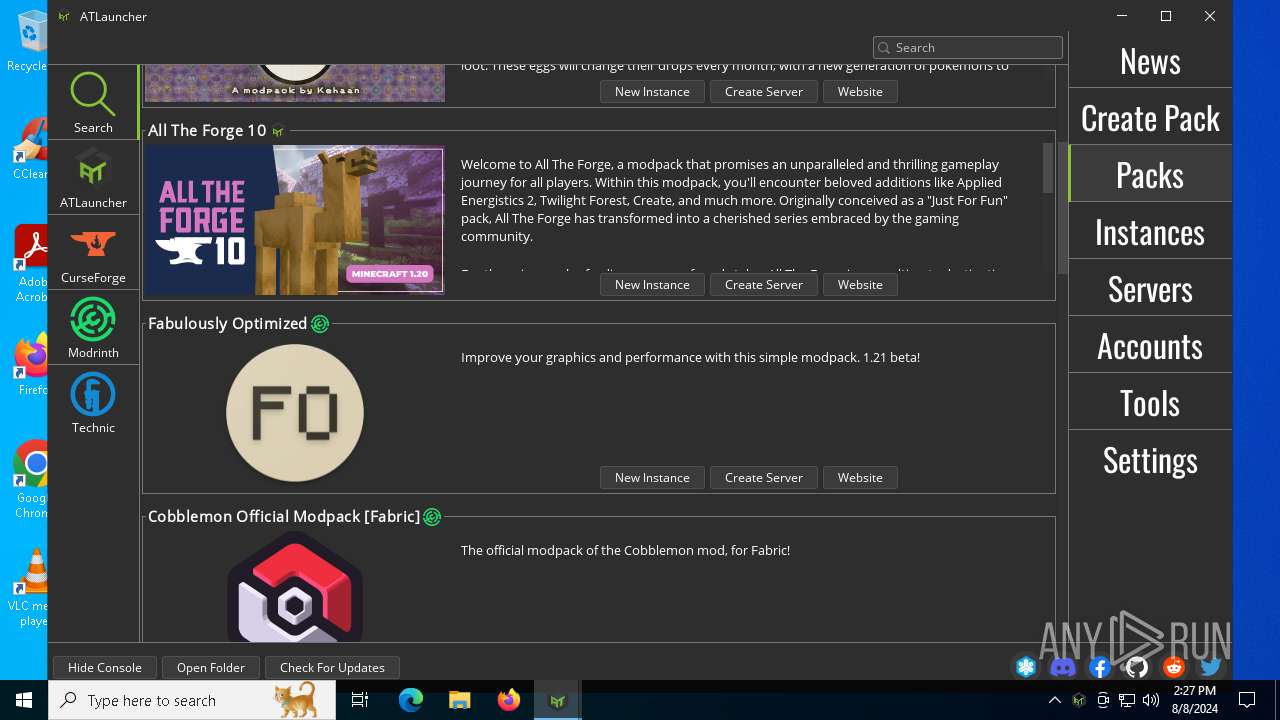
Task: Click Create Server for All The Forge 10
Action: pos(764,284)
